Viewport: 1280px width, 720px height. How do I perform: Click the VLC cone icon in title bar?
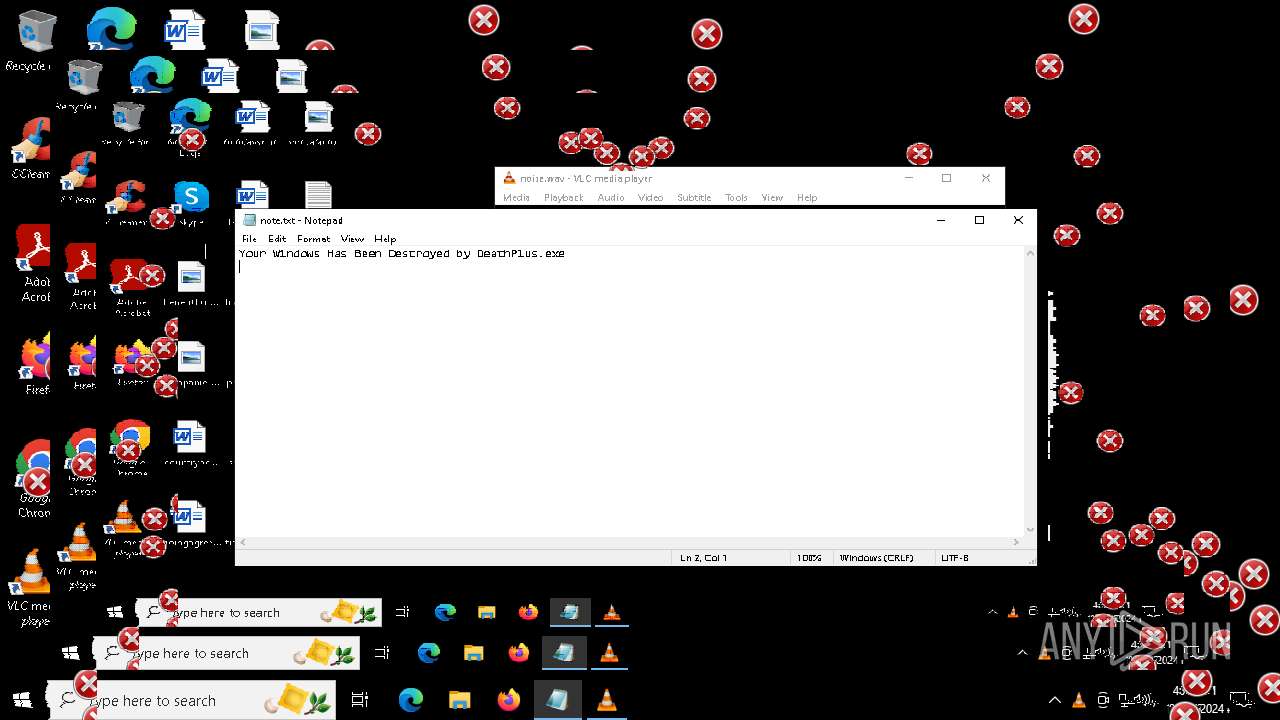[509, 178]
